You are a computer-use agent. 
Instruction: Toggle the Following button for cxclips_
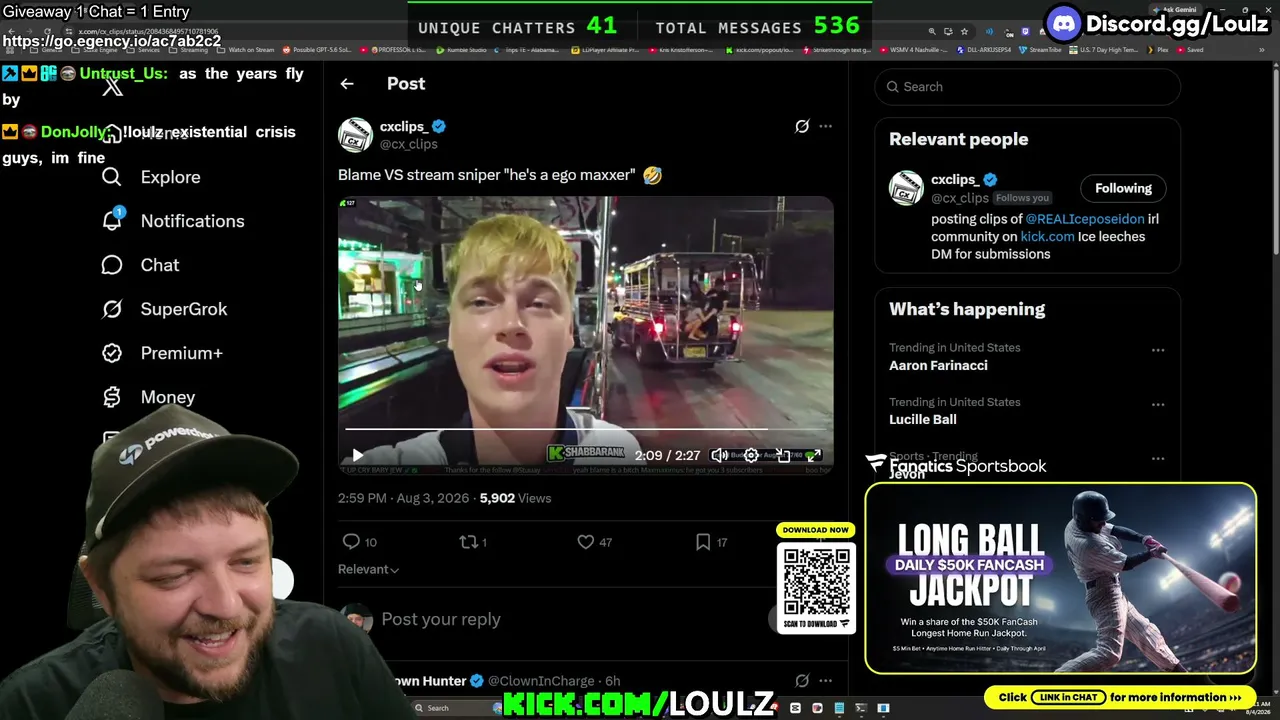(1123, 188)
